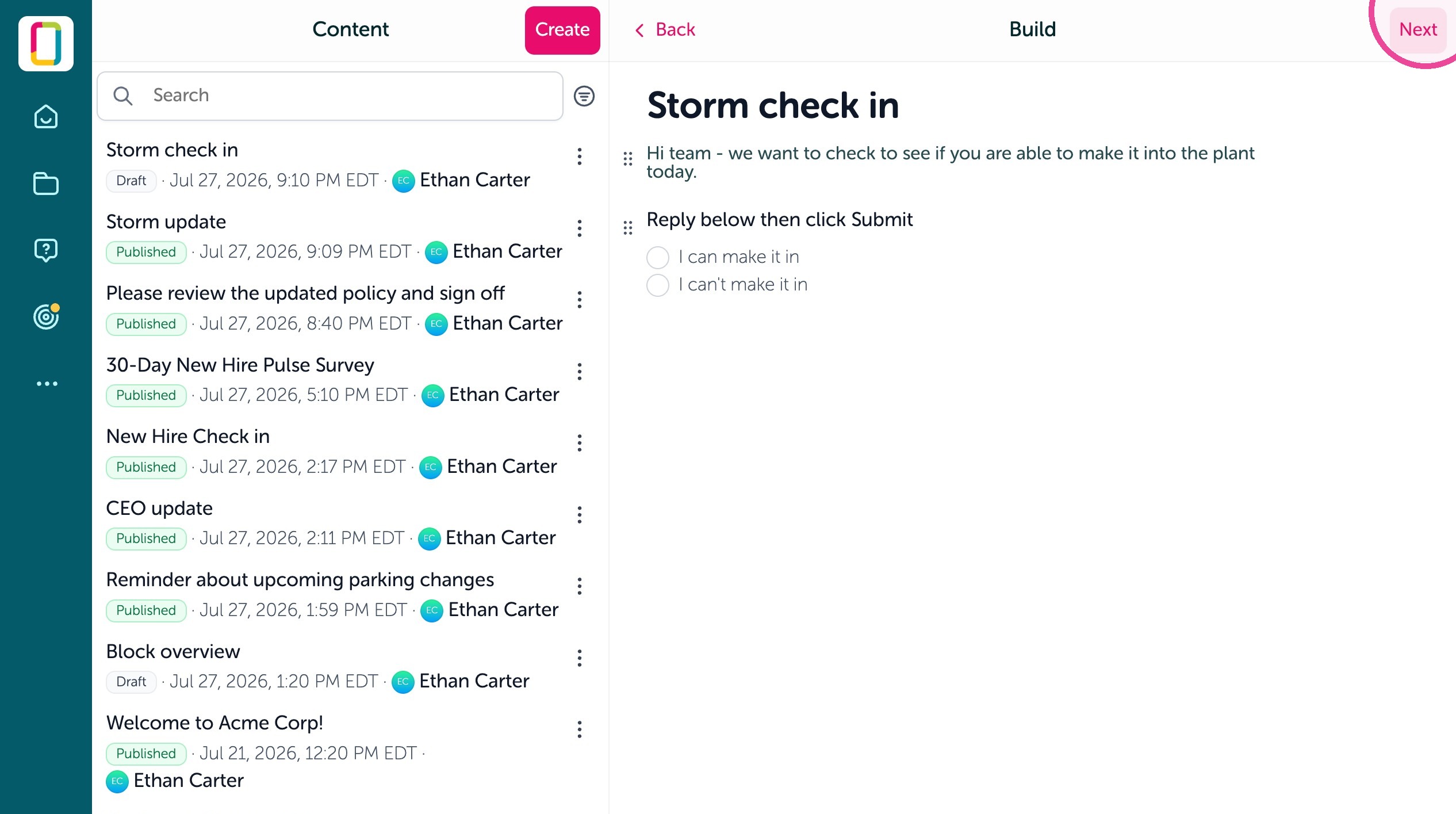Grab drag handle beside the Hi team paragraph

click(x=628, y=158)
